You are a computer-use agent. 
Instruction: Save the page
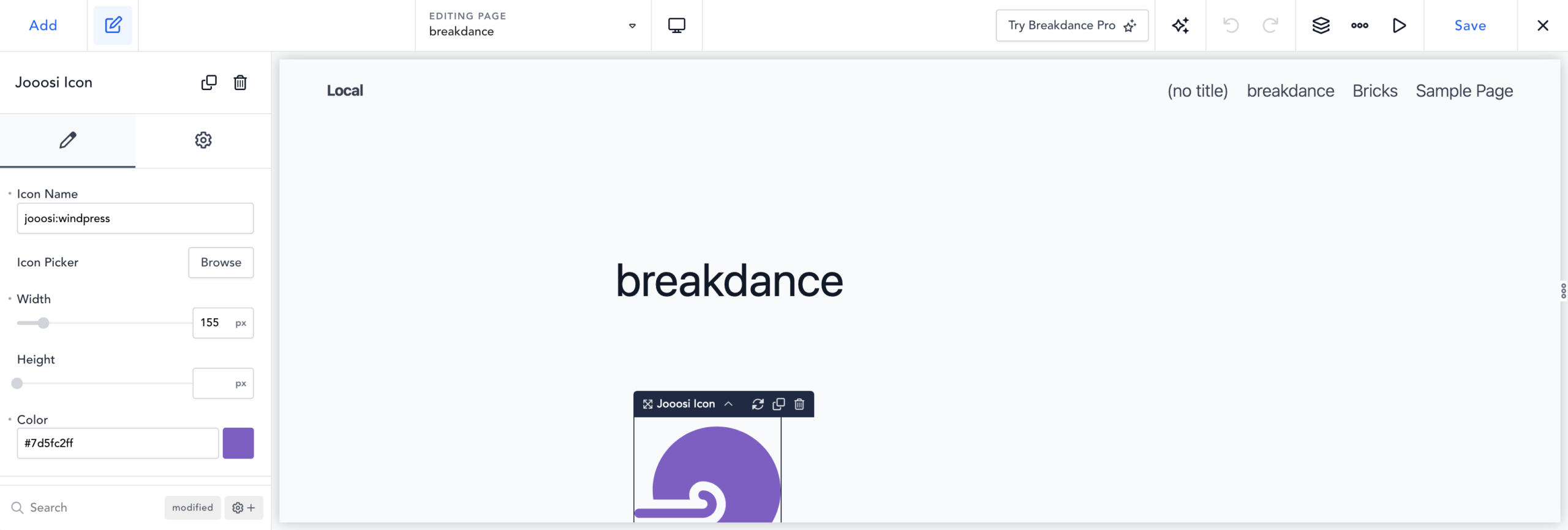1470,25
